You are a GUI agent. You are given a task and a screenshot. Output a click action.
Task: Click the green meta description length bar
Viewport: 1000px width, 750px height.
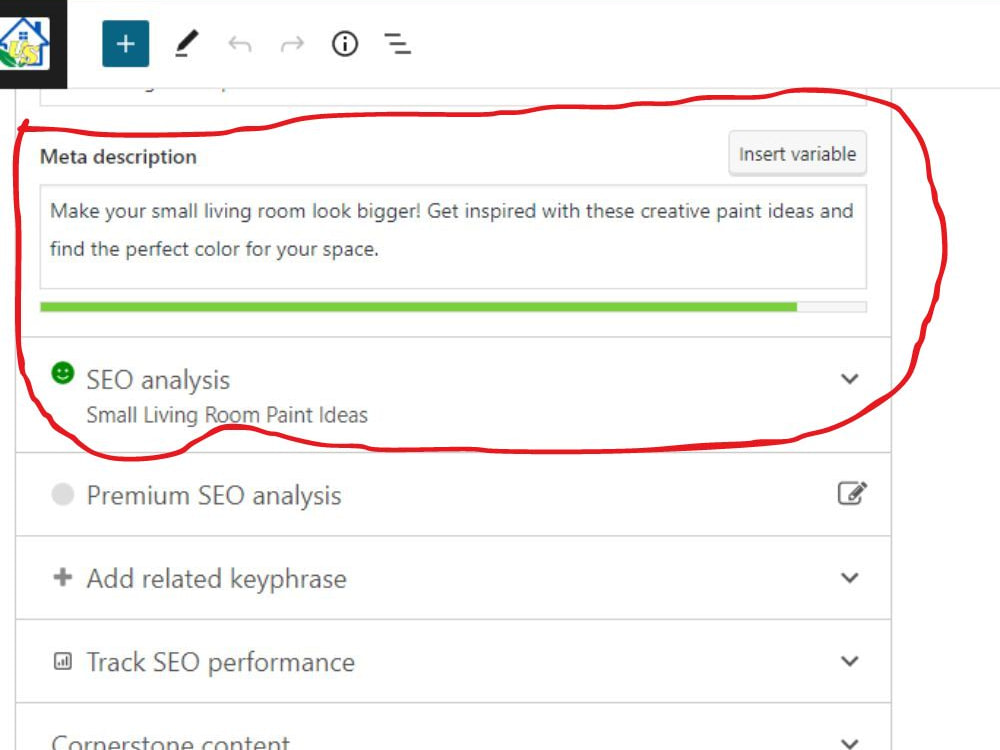[x=418, y=307]
